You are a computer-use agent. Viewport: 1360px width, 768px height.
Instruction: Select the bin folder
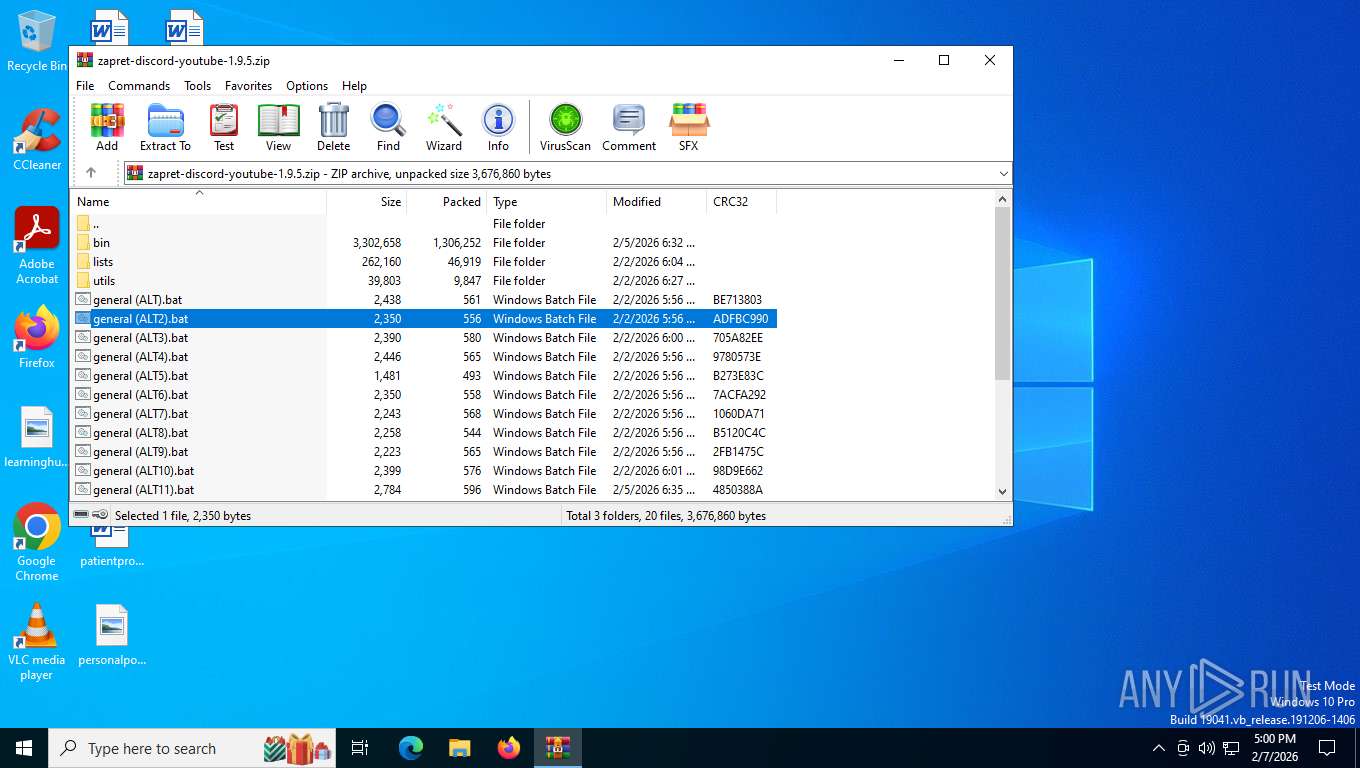(x=423, y=243)
